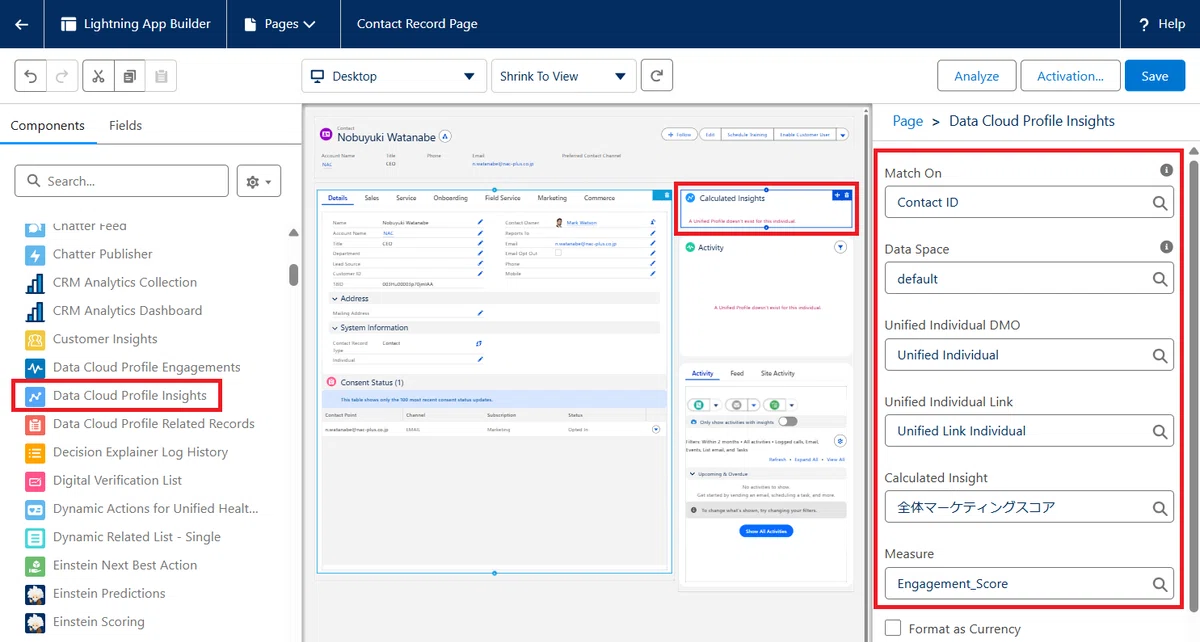The height and width of the screenshot is (642, 1200).
Task: Open the component list settings gear menu
Action: (259, 181)
